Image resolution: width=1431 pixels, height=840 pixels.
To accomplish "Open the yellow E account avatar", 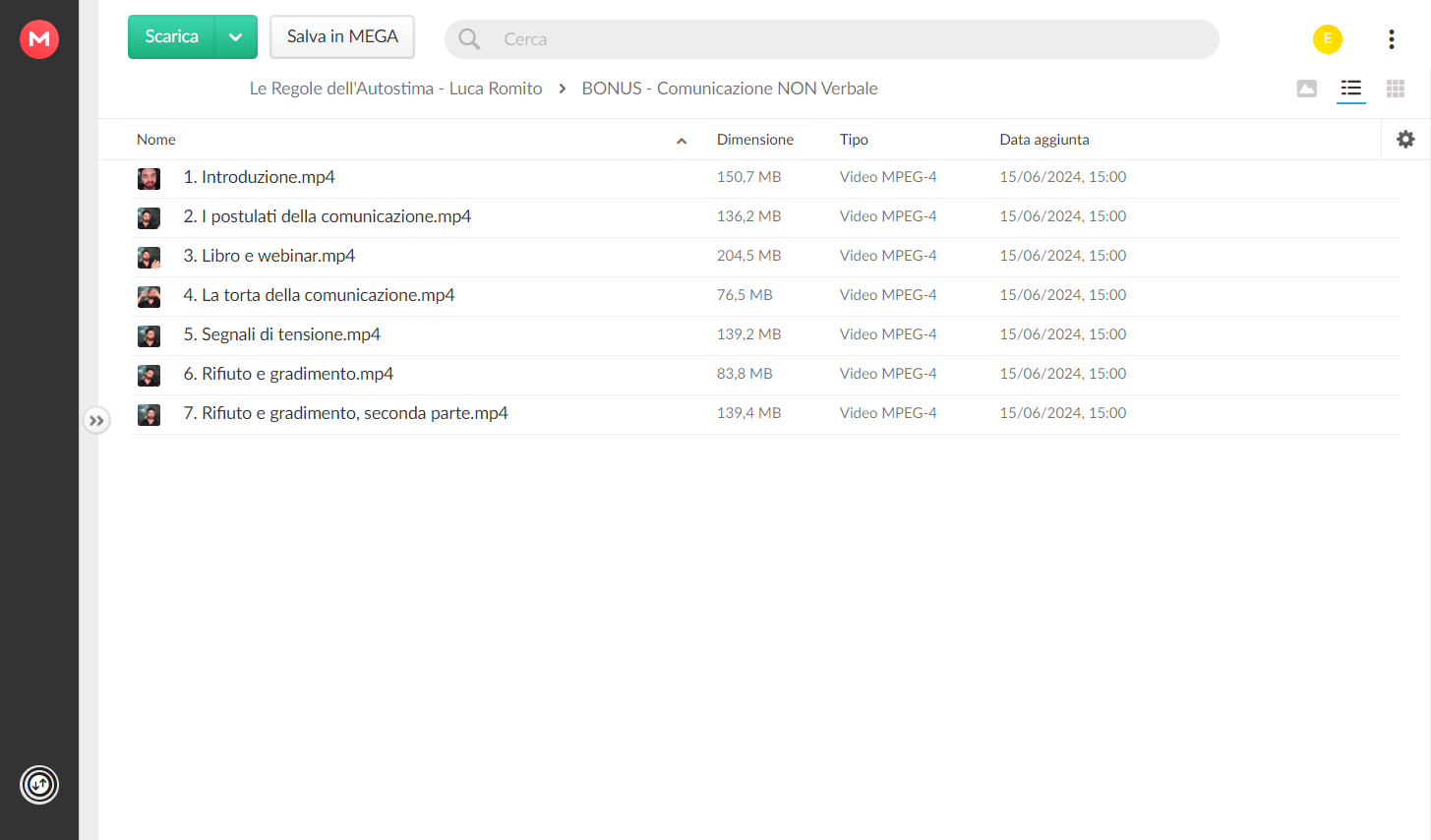I will coord(1328,39).
